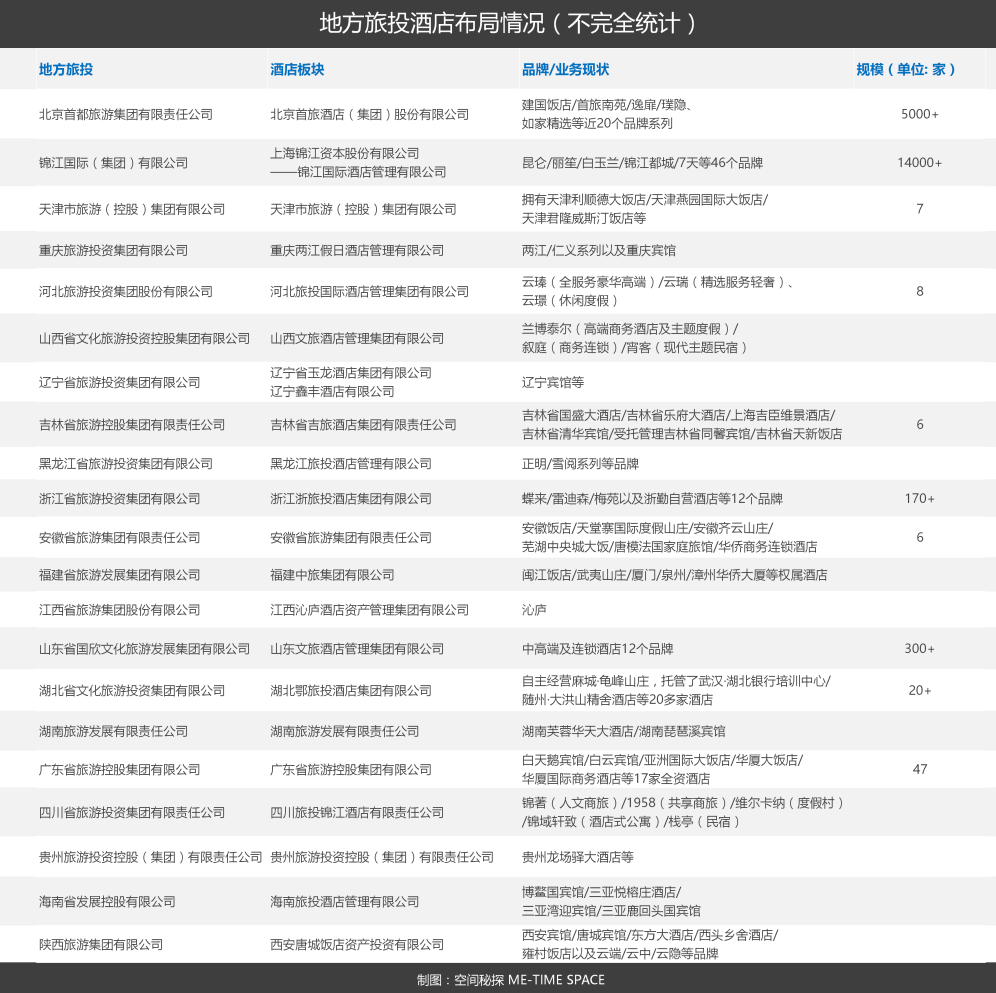
Task: Click 贵州龙场驿大酒店等 brand cell
Action: (577, 857)
